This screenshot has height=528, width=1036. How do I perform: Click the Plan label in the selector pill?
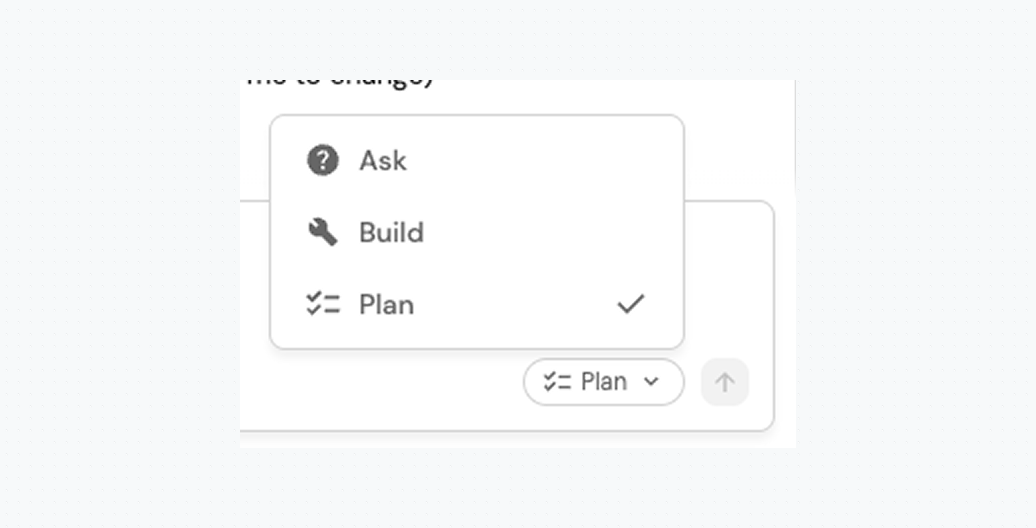[604, 381]
